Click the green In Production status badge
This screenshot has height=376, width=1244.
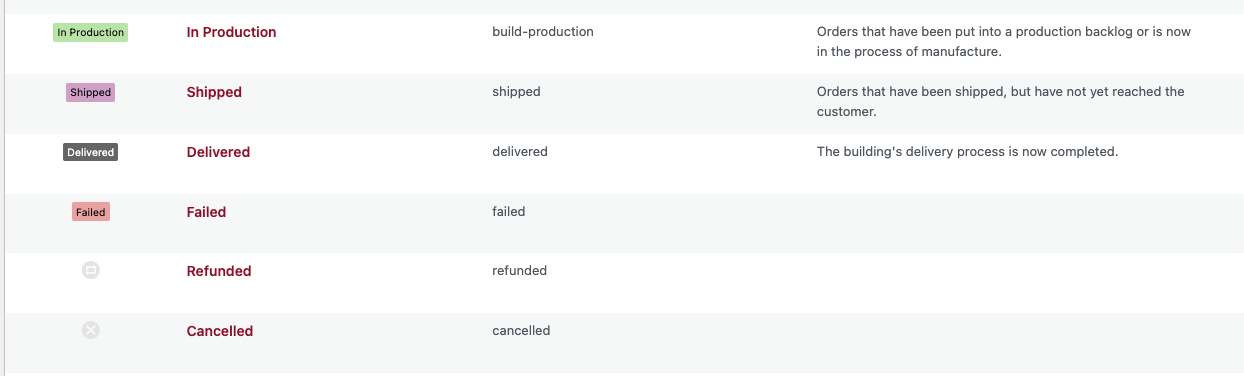90,32
